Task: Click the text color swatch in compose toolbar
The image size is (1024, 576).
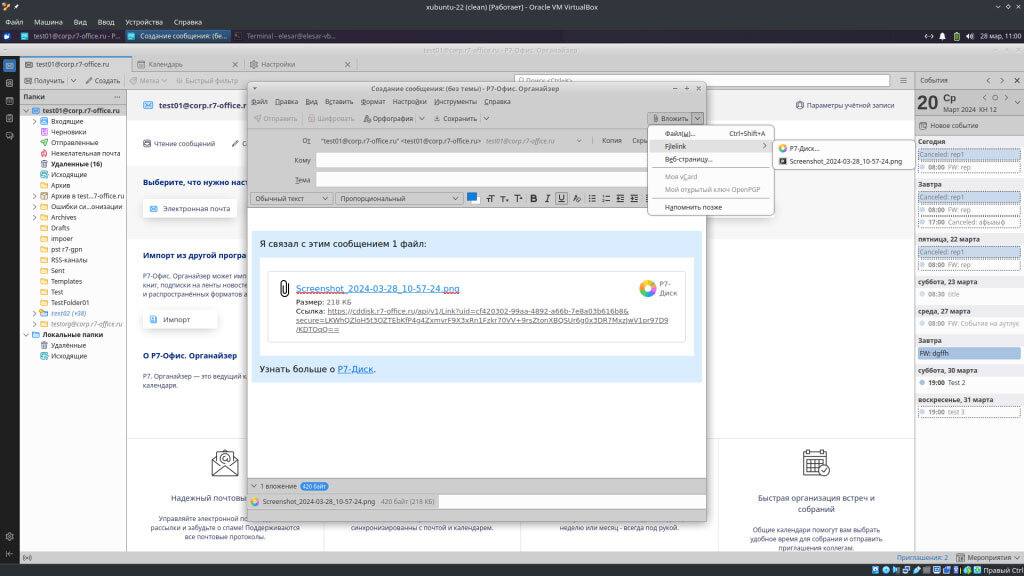Action: coord(473,199)
